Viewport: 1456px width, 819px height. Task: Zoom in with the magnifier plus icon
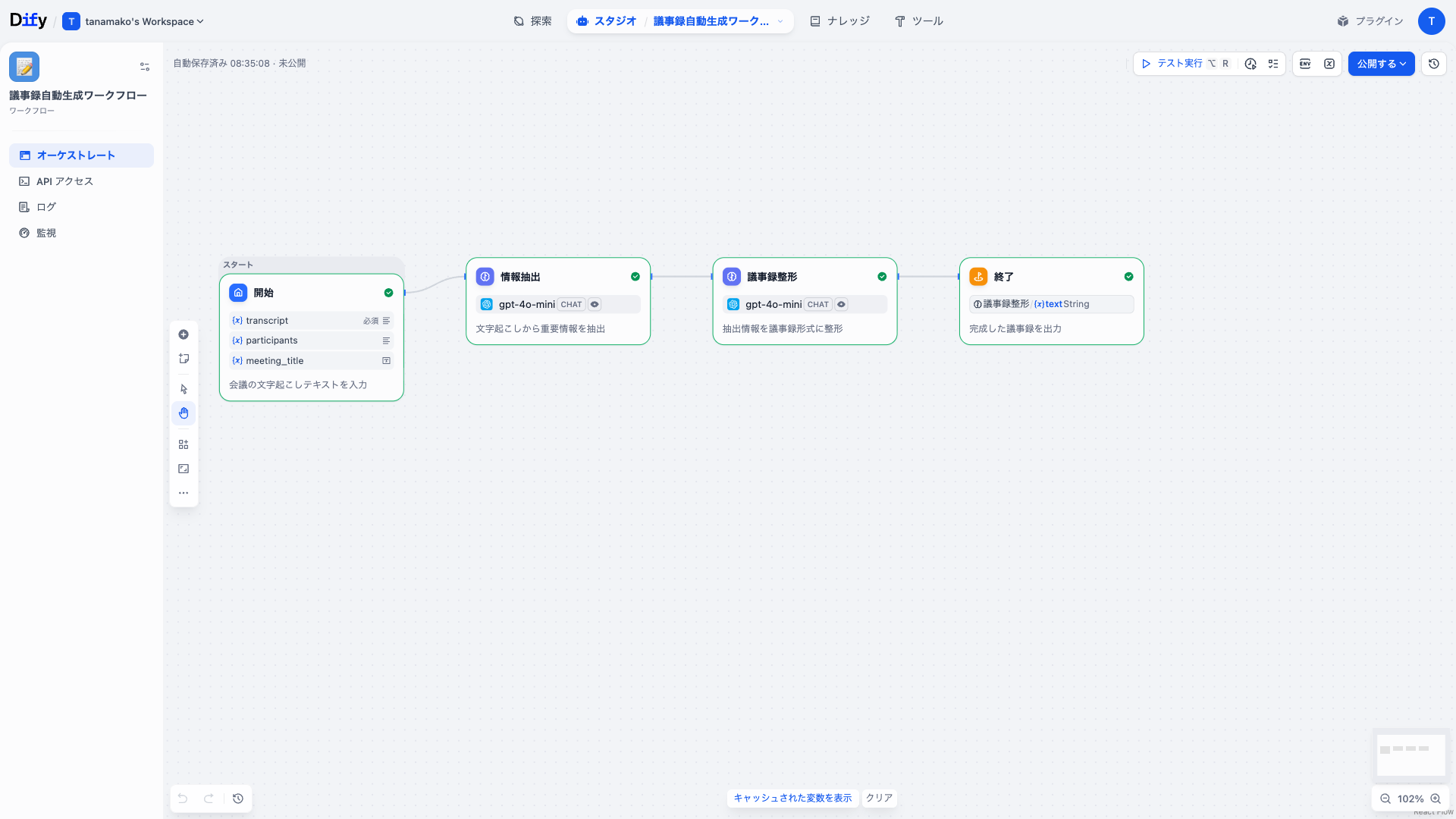coord(1436,799)
